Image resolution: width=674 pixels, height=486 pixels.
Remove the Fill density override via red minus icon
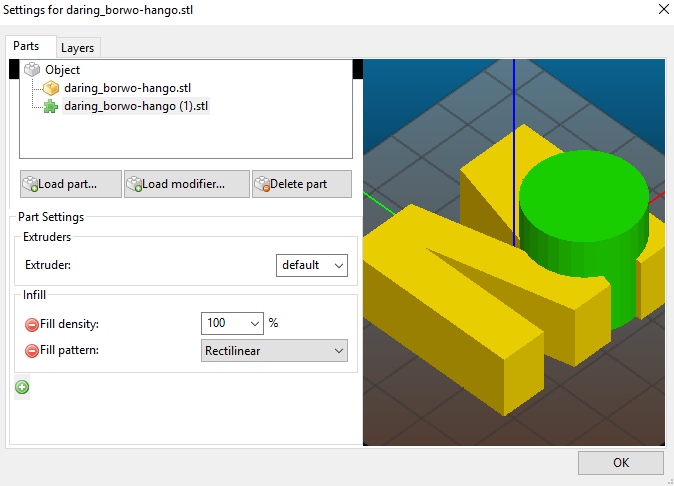(x=31, y=324)
